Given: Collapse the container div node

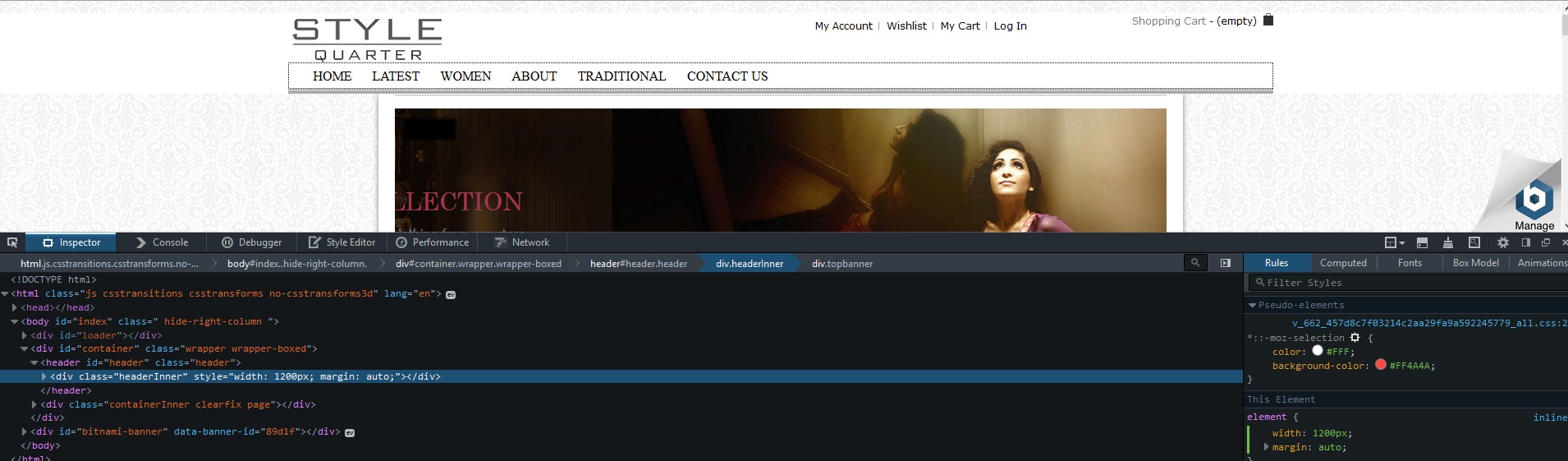Looking at the screenshot, I should pyautogui.click(x=25, y=348).
